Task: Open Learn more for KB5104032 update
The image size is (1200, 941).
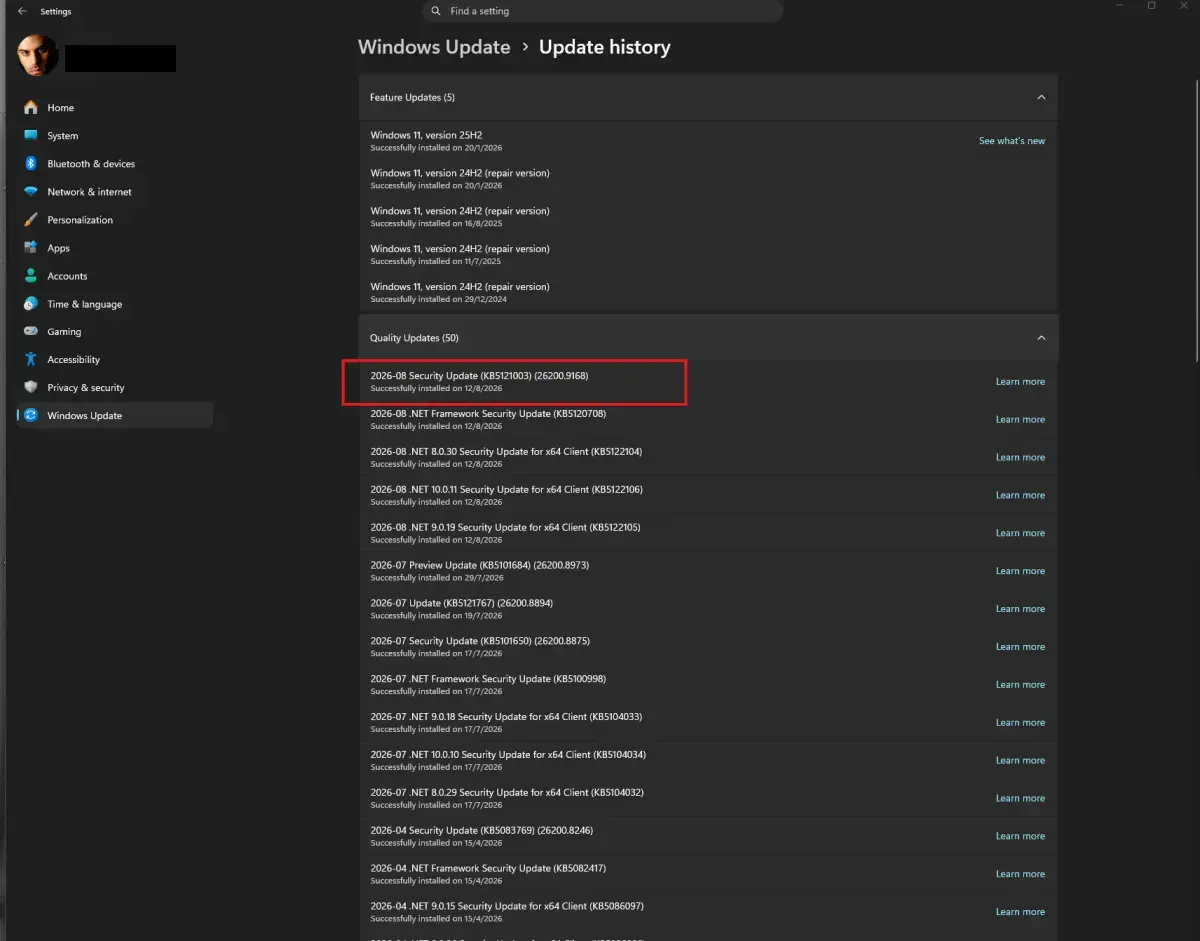Action: 1020,798
